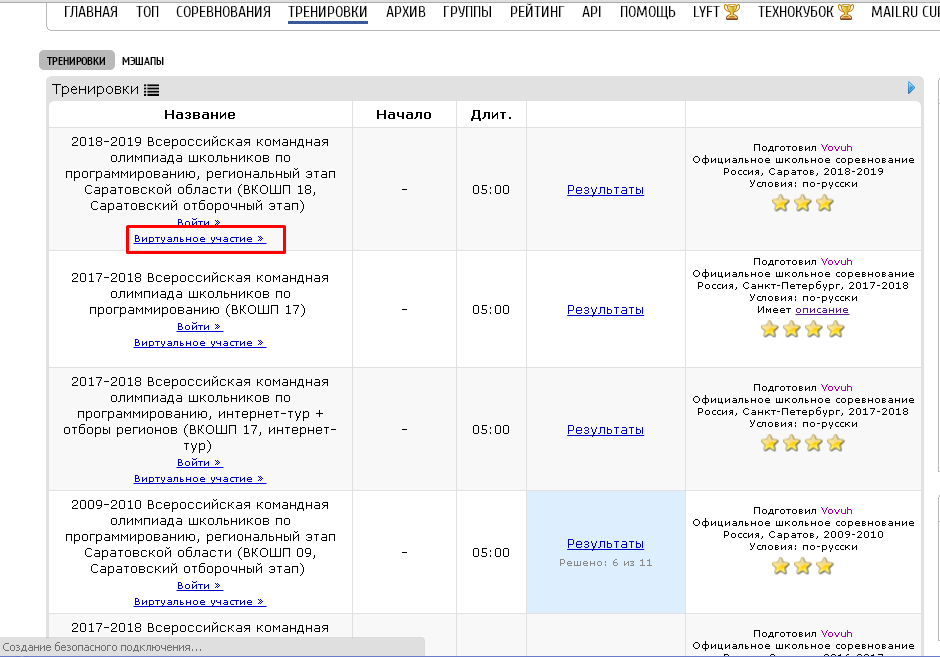This screenshot has width=940, height=657.
Task: Go to СОРЕВНОВАНИЯ section
Action: [223, 11]
